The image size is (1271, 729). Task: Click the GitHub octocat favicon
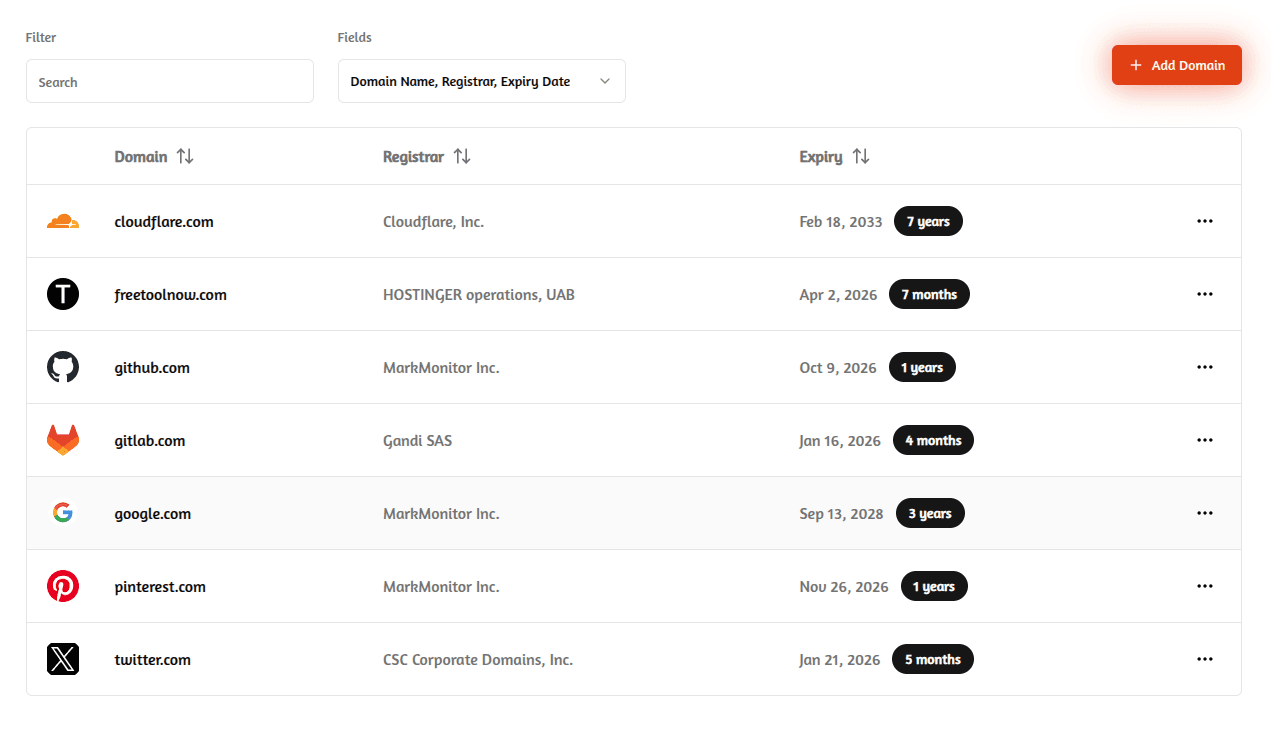click(63, 367)
